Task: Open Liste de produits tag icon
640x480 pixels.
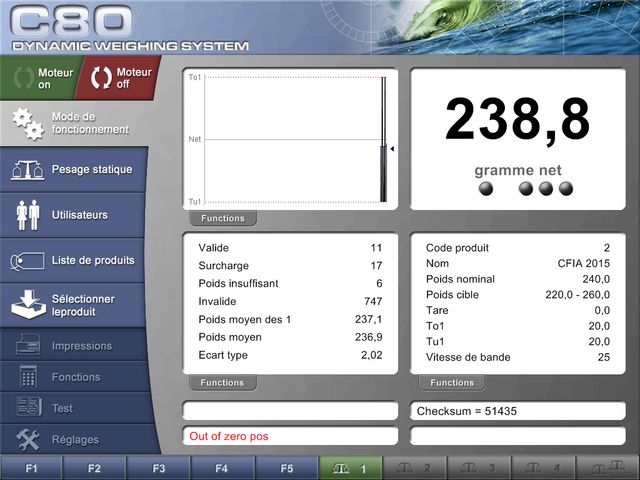Action: point(27,261)
